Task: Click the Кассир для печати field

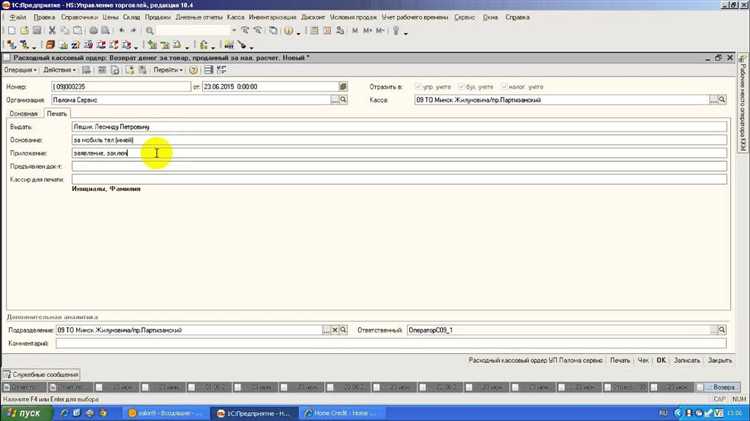Action: (399, 179)
